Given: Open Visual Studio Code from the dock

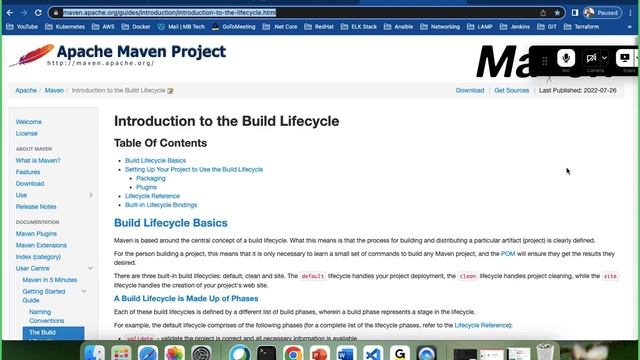Looking at the screenshot, I should tap(373, 353).
